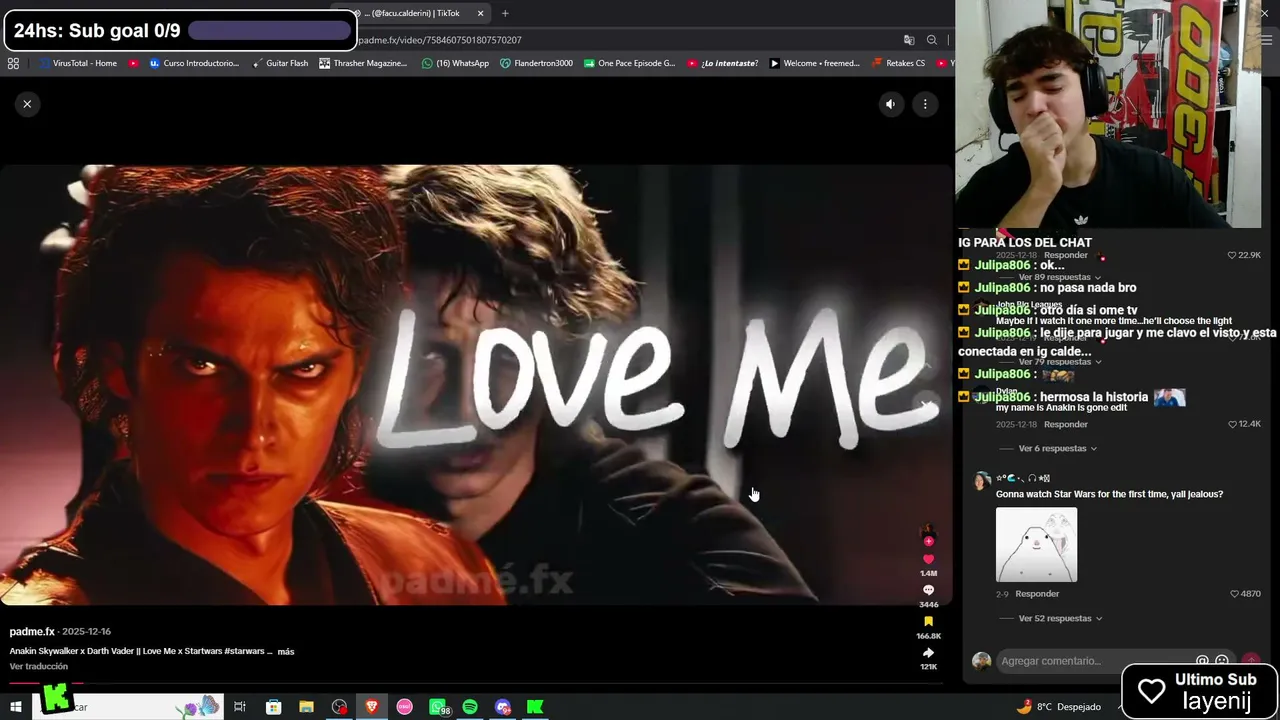Expand the caption with "más"
The width and height of the screenshot is (1280, 720).
coord(286,652)
